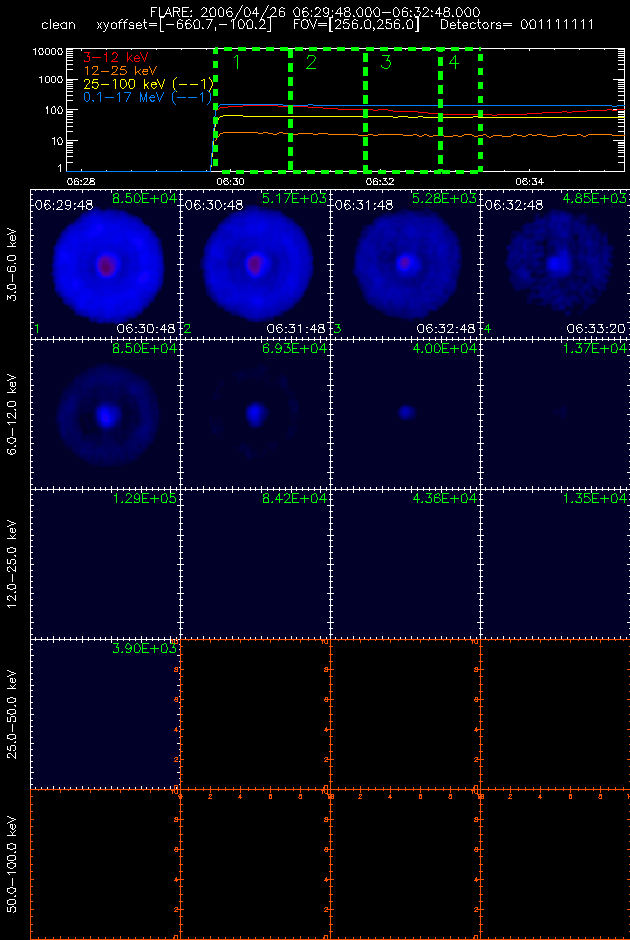Image resolution: width=630 pixels, height=940 pixels.
Task: Click the 5.28E+03 peak value
Action: [x=444, y=197]
